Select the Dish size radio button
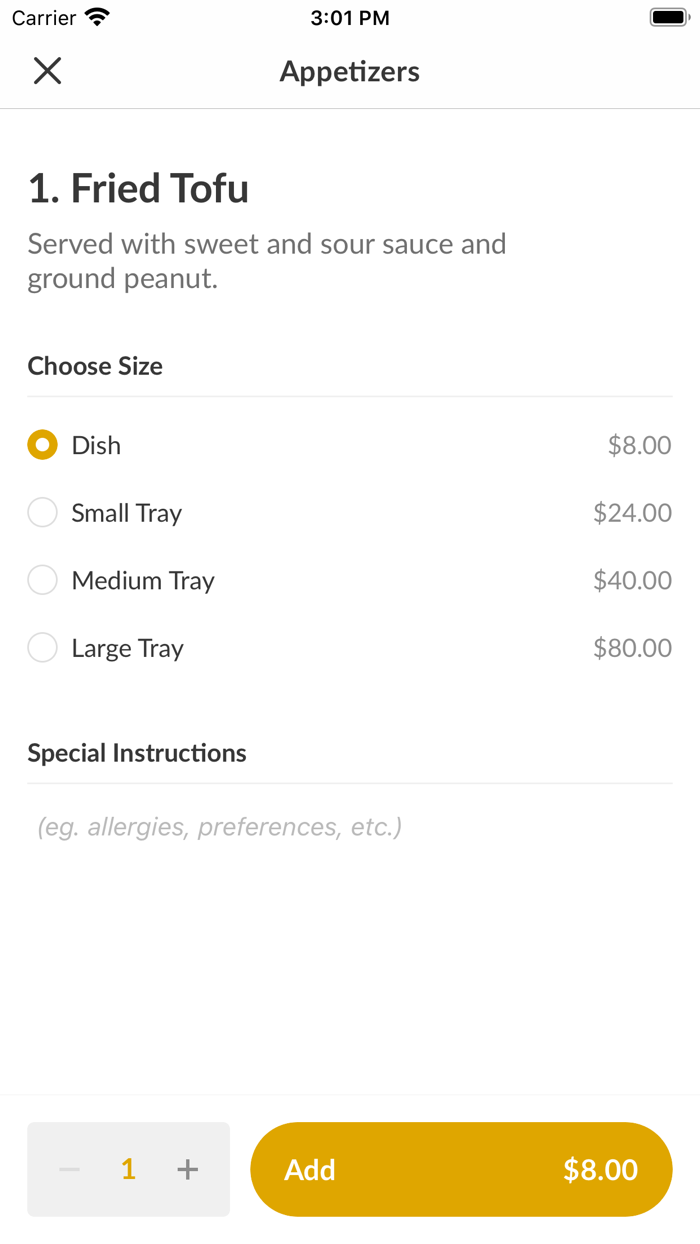Screen dimensions: 700x1244 [42, 445]
